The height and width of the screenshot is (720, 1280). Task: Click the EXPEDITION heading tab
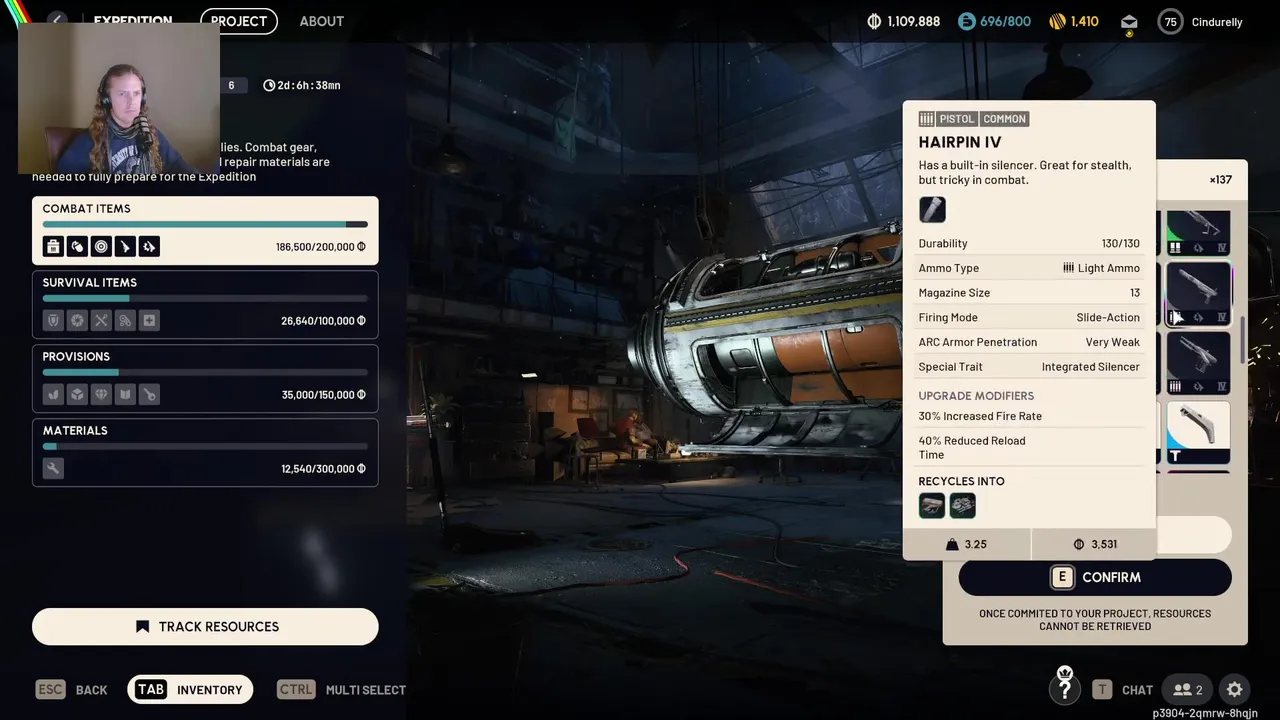(x=133, y=21)
